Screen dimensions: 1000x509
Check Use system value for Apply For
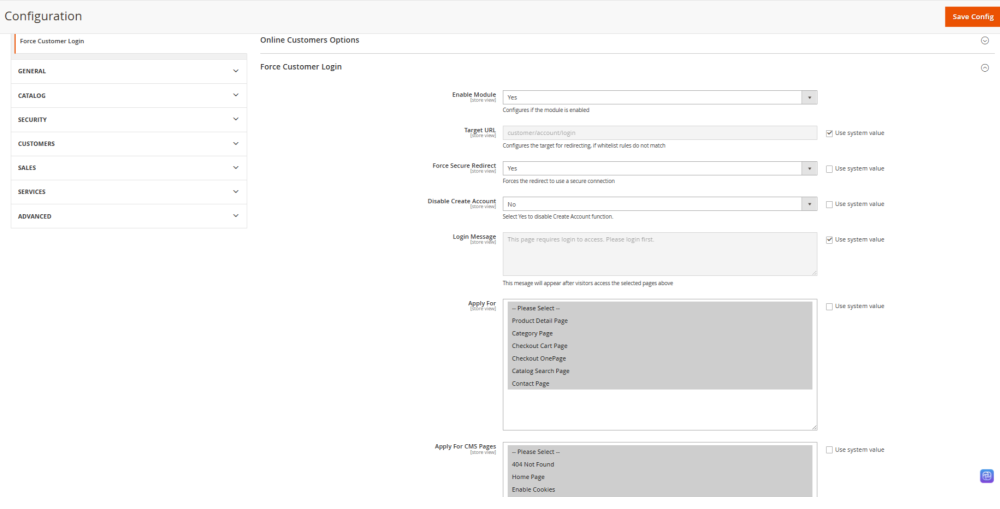829,306
